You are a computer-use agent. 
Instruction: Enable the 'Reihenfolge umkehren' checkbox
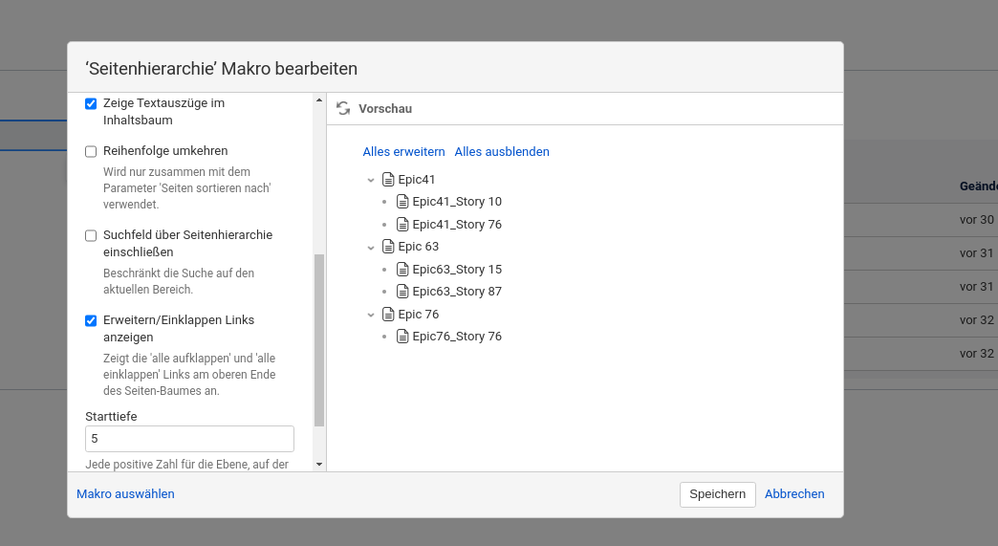(x=91, y=151)
